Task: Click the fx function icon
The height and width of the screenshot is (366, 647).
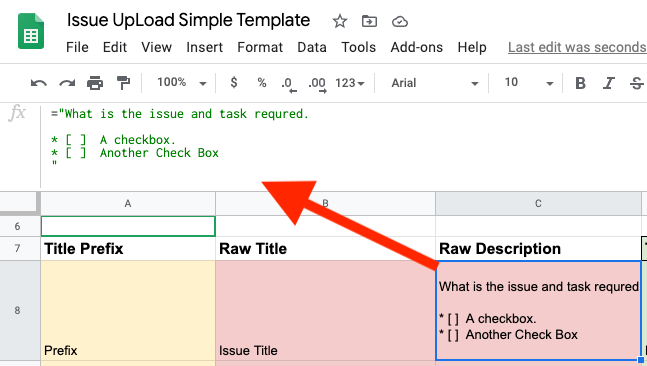Action: tap(17, 113)
